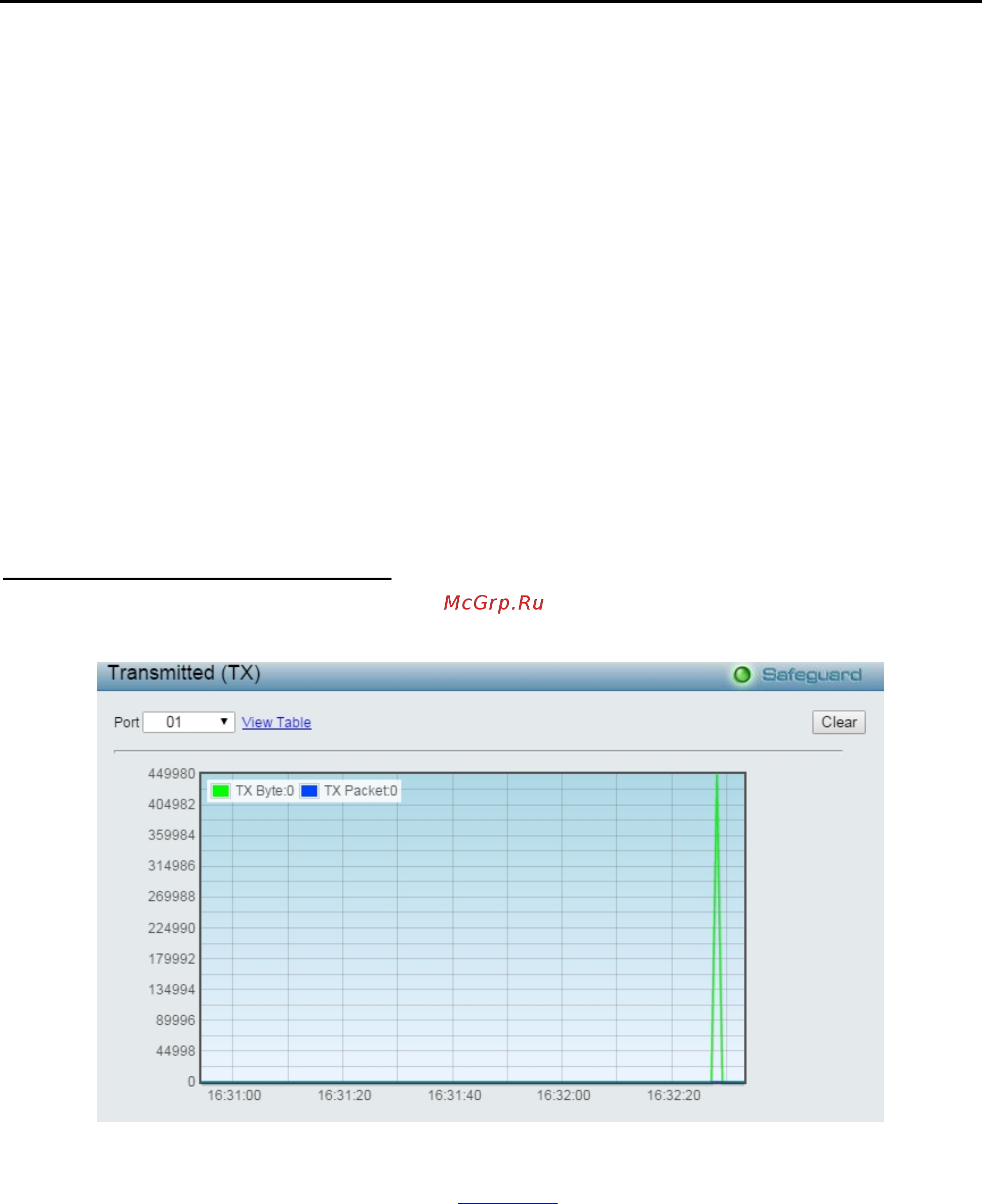
Task: Click the Clear button
Action: tap(838, 722)
